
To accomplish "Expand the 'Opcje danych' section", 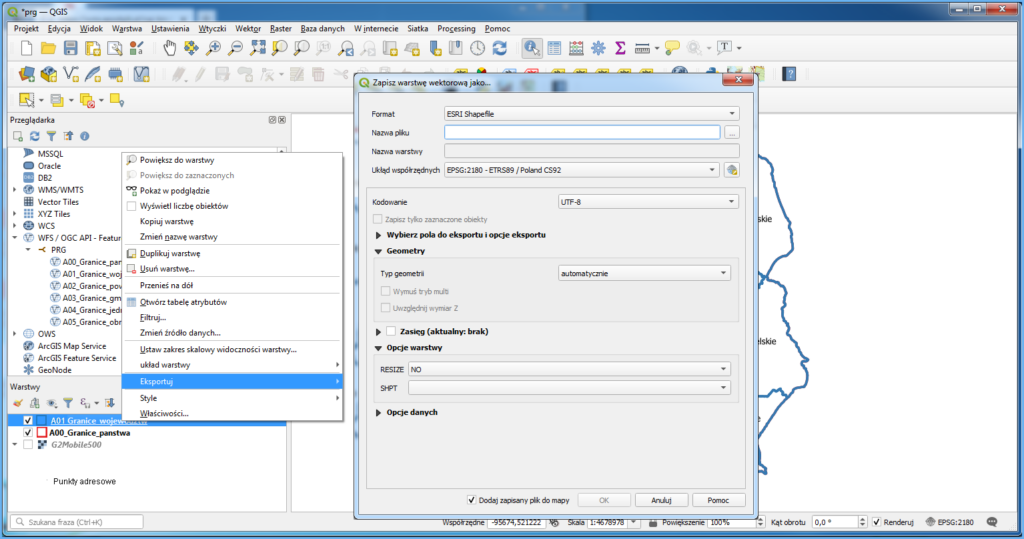I will 379,412.
